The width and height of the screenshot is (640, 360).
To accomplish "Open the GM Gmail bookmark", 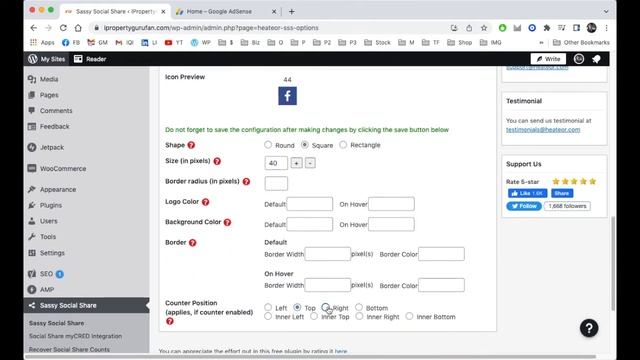I will [97, 42].
